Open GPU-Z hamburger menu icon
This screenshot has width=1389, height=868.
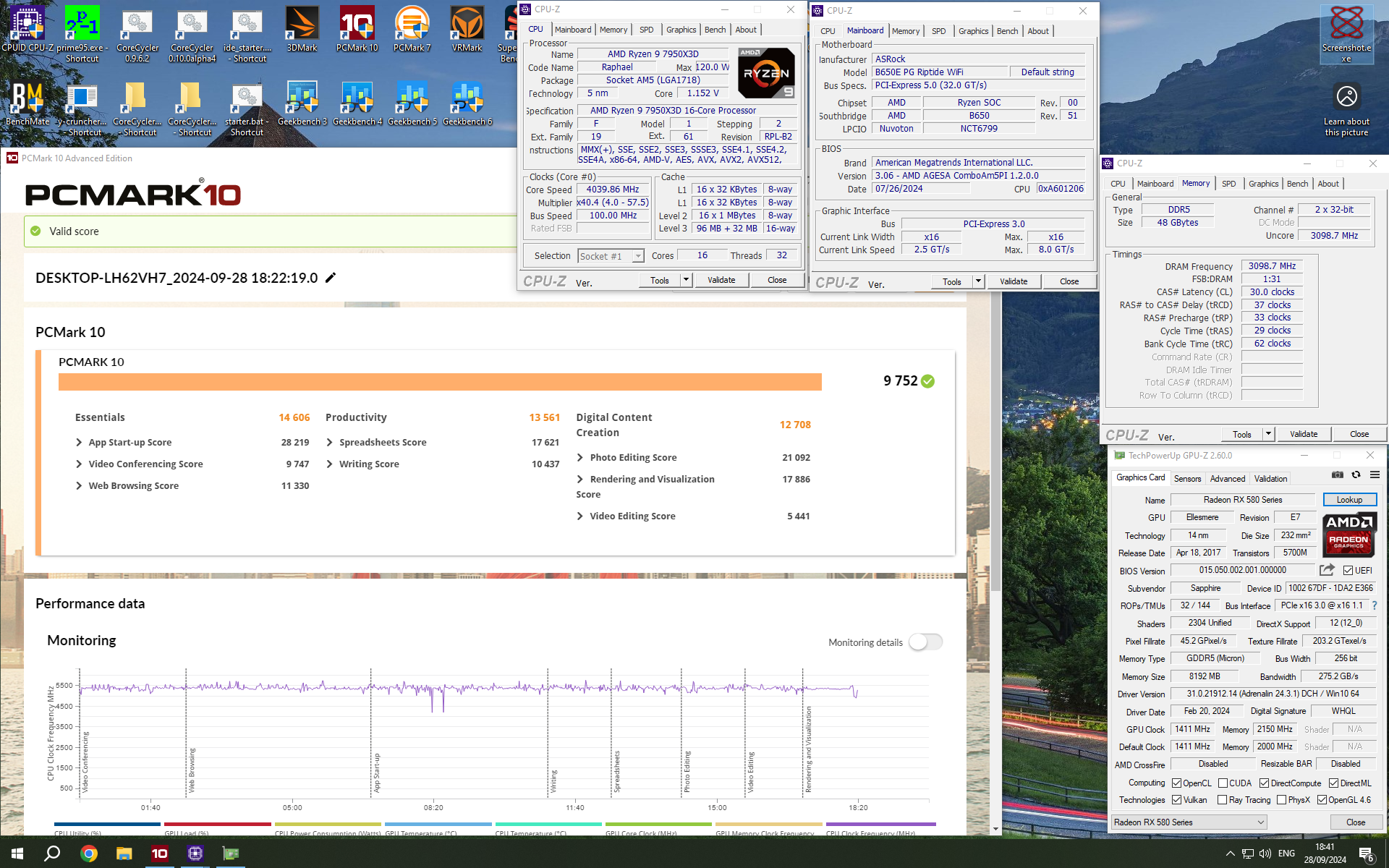[x=1375, y=475]
